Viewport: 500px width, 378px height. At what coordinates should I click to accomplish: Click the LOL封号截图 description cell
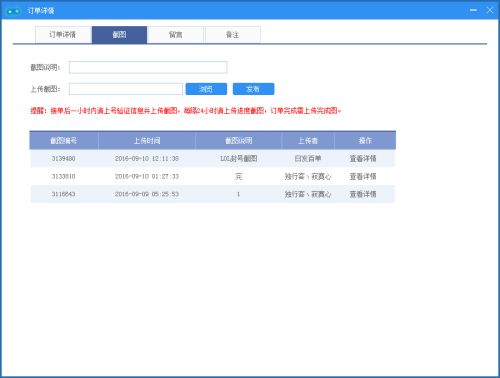coord(239,158)
